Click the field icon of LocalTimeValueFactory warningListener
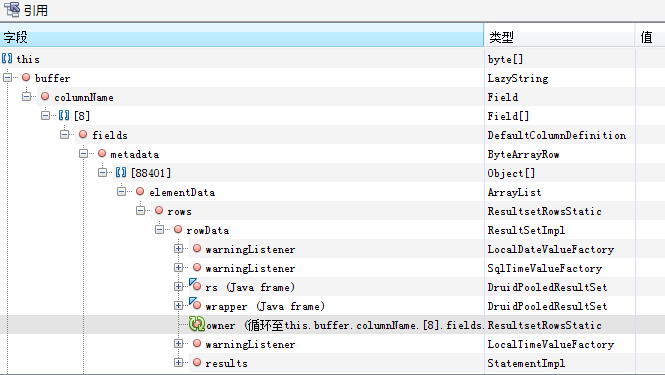The height and width of the screenshot is (375, 665). click(x=197, y=343)
